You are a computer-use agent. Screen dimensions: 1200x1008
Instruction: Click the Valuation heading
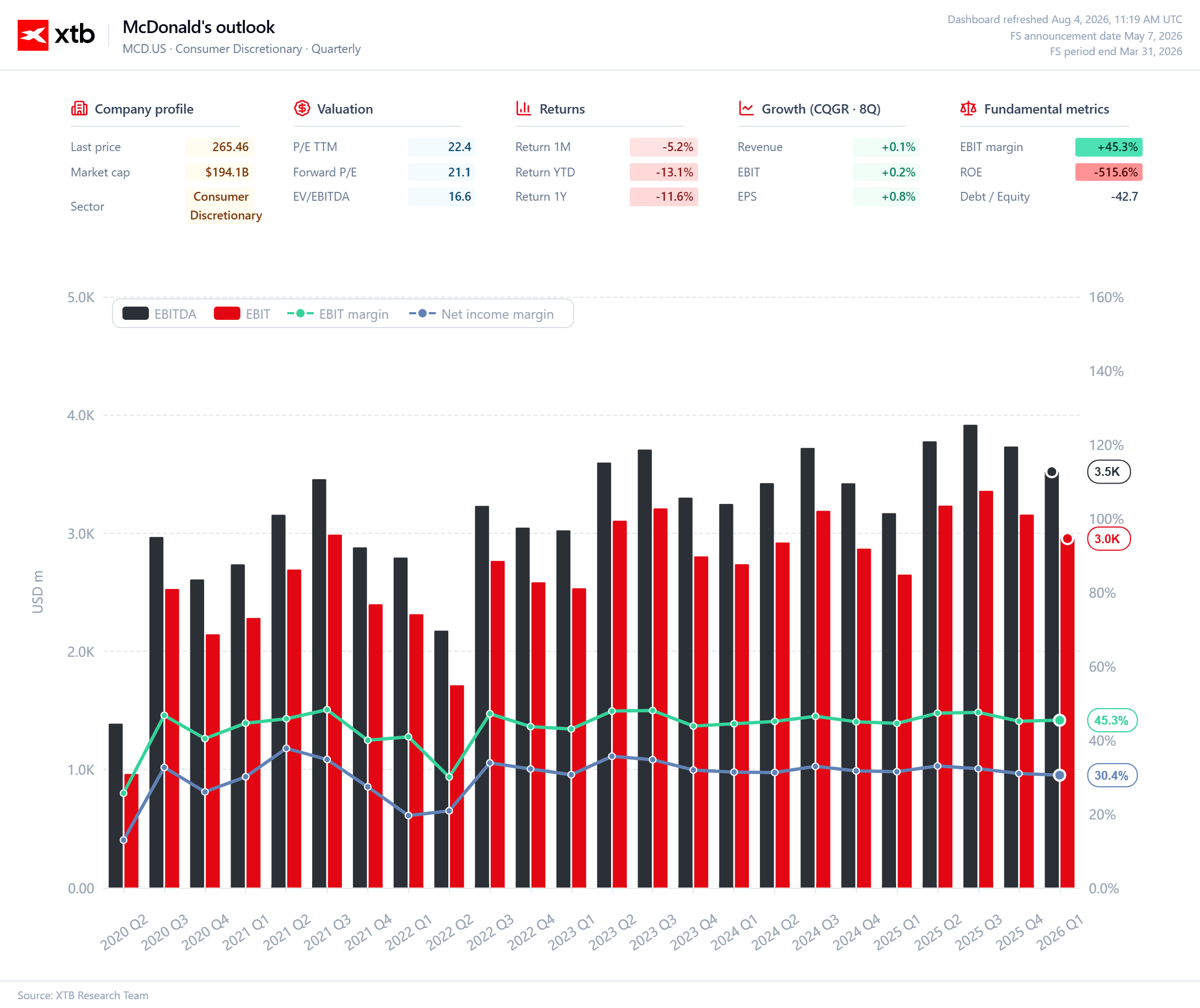coord(345,109)
